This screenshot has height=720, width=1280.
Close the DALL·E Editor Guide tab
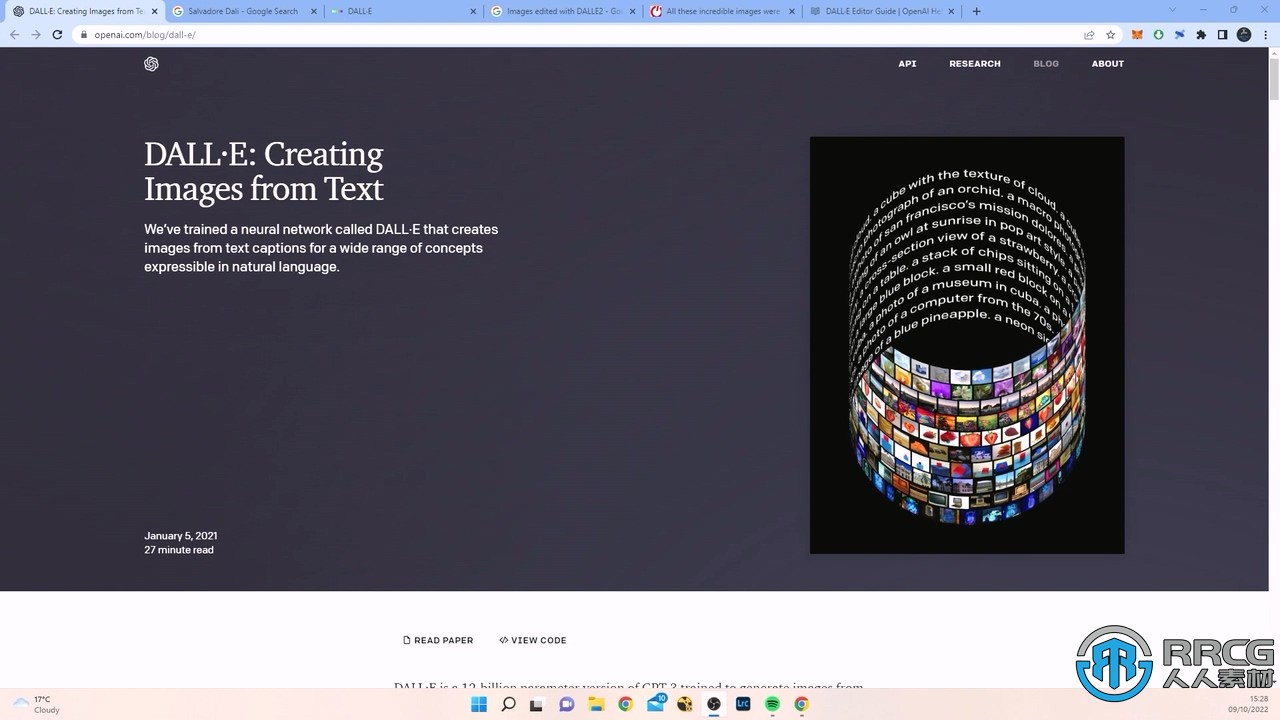tap(952, 11)
